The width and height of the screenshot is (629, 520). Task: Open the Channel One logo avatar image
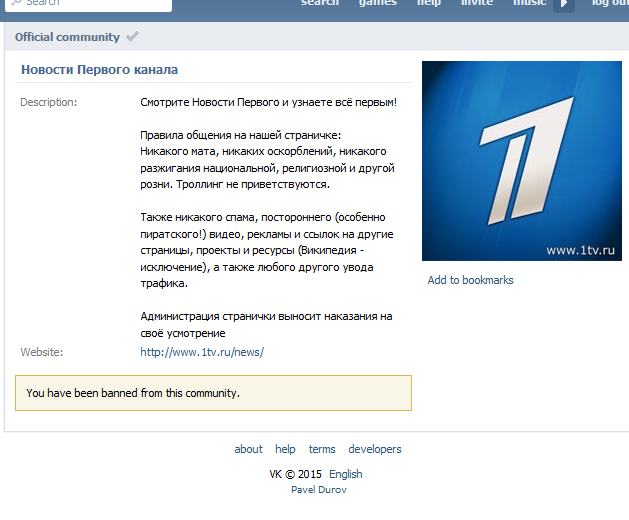pyautogui.click(x=521, y=161)
